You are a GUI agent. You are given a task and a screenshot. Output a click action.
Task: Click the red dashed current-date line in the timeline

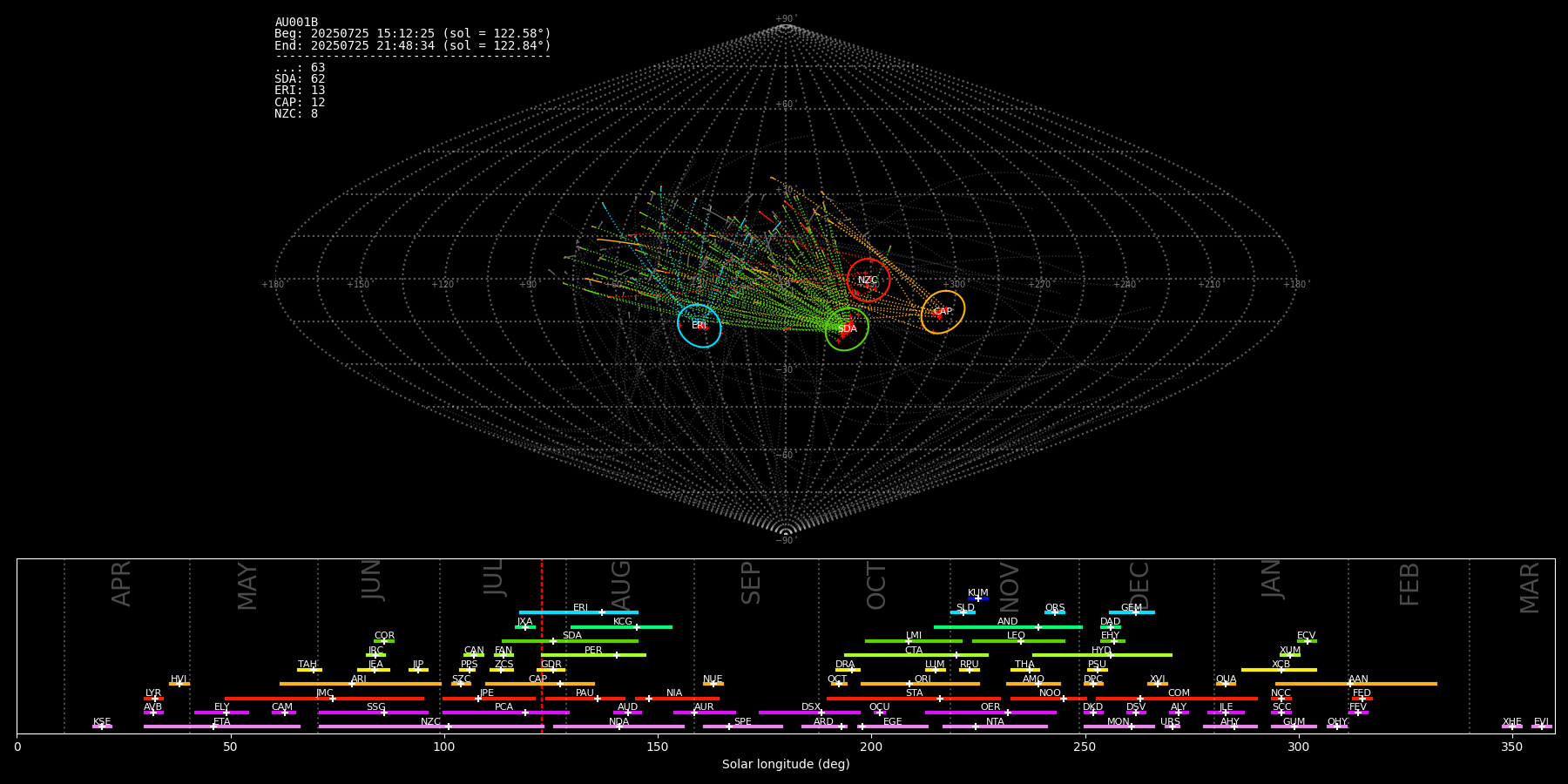(x=542, y=645)
